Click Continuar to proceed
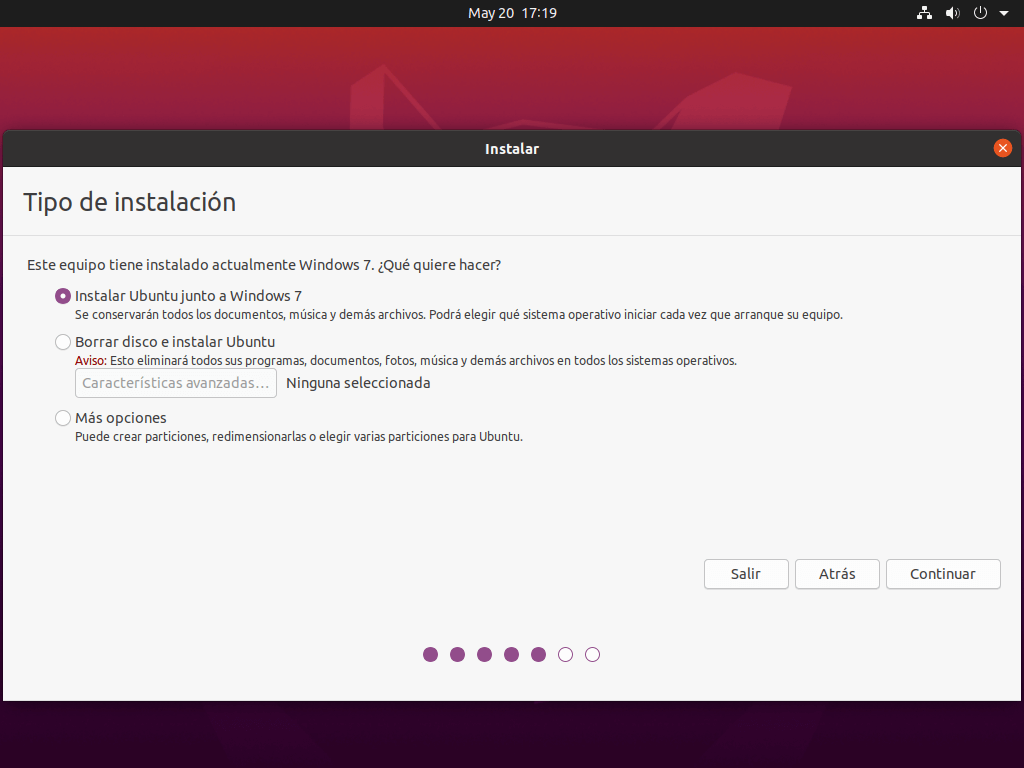1024x768 pixels. (x=943, y=574)
